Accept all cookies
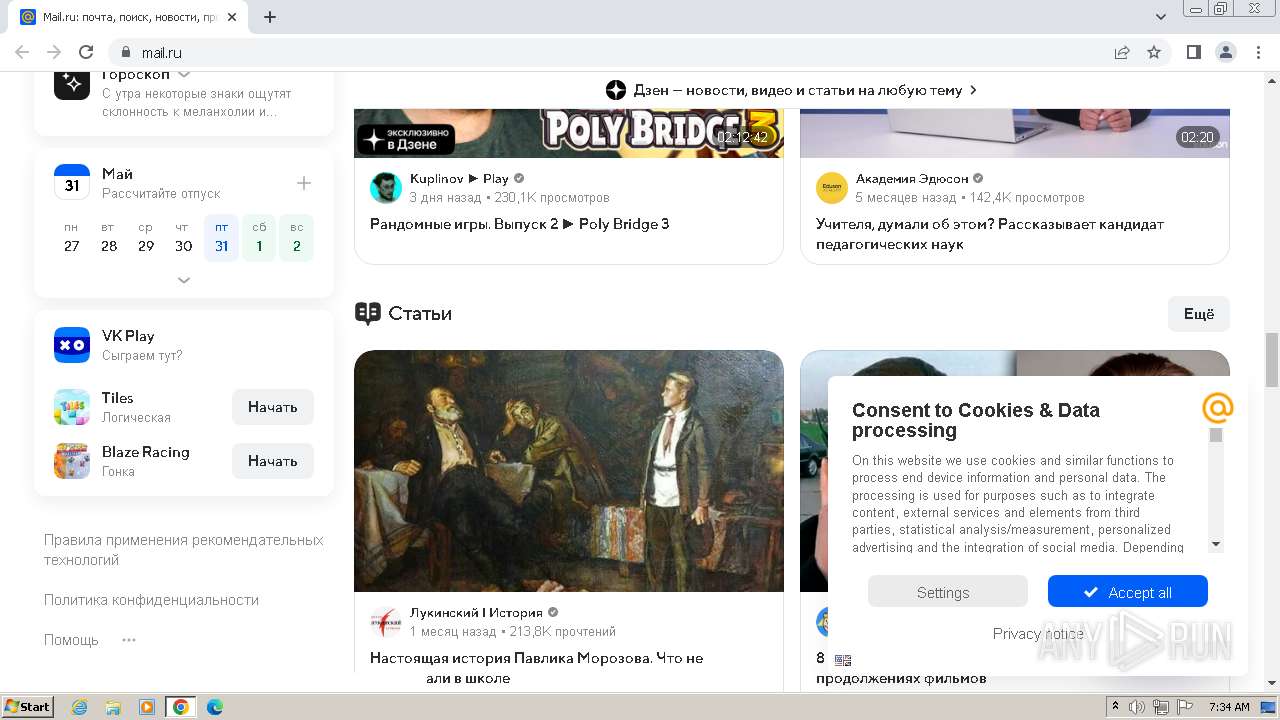This screenshot has height=720, width=1280. (x=1128, y=592)
